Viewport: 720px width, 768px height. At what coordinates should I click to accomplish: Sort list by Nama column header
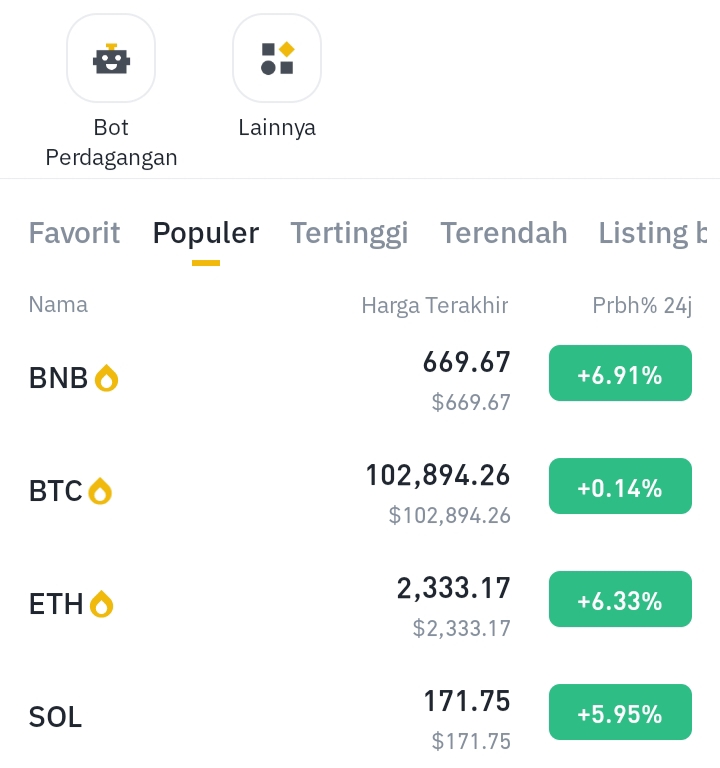coord(58,305)
